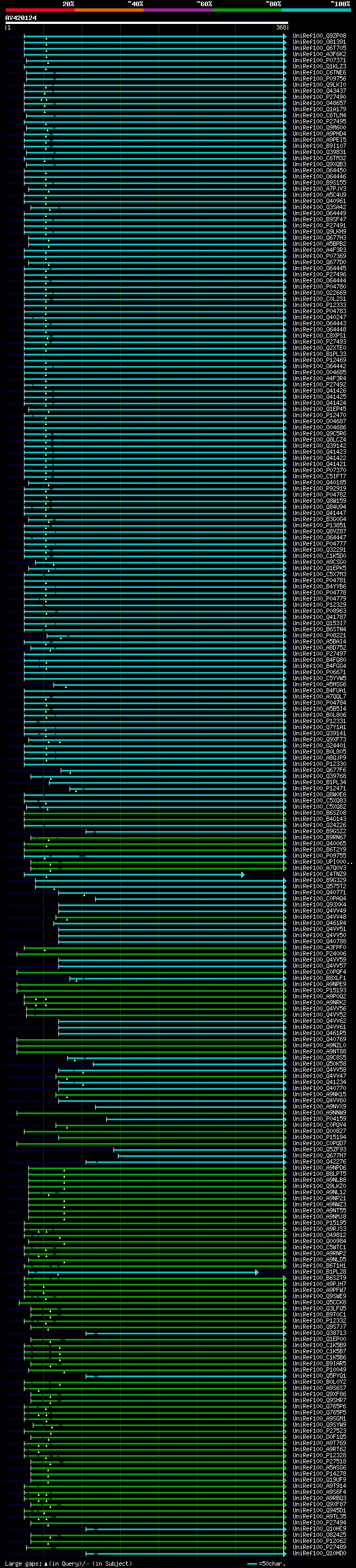Open hit UniRef100_Q6T705
This screenshot has width=356, height=1568.
(319, 48)
